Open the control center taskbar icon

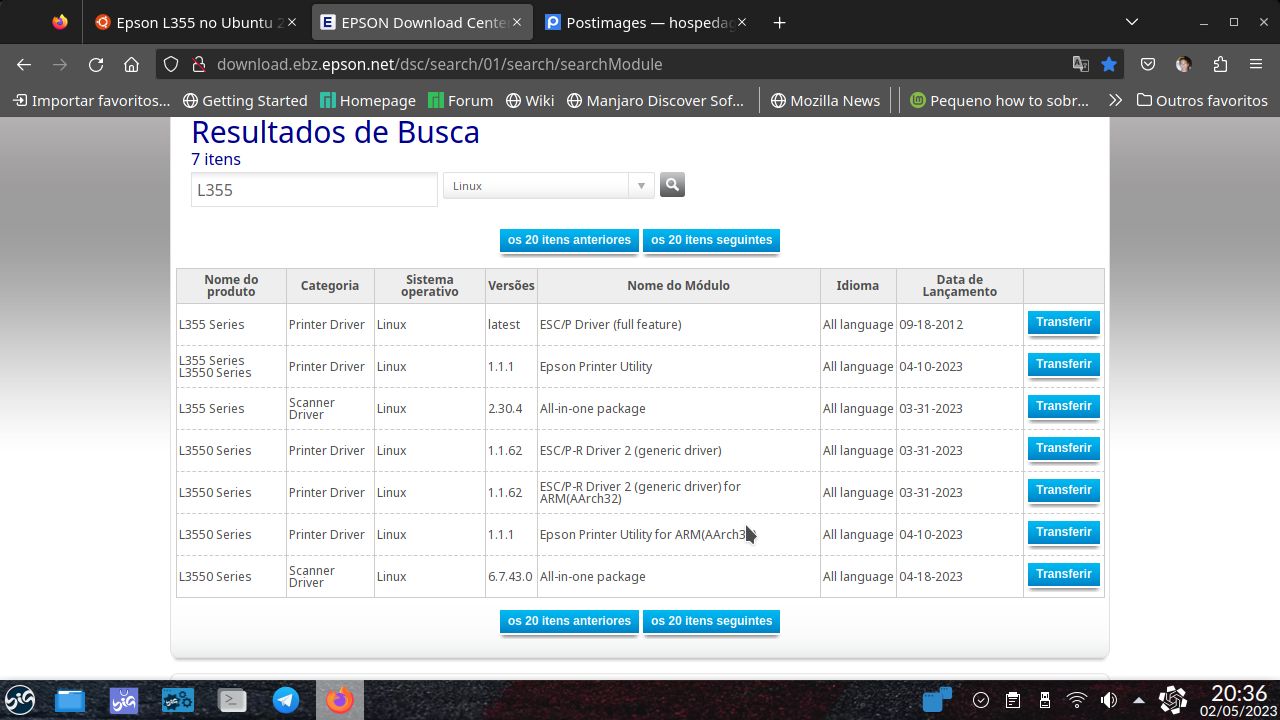pos(178,700)
